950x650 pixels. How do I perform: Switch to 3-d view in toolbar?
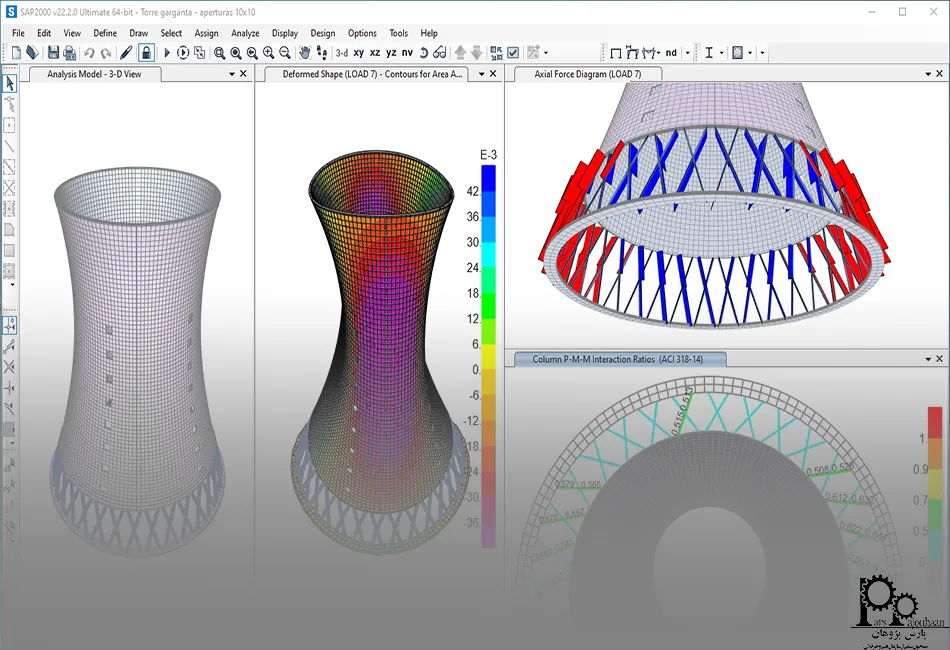tap(341, 52)
